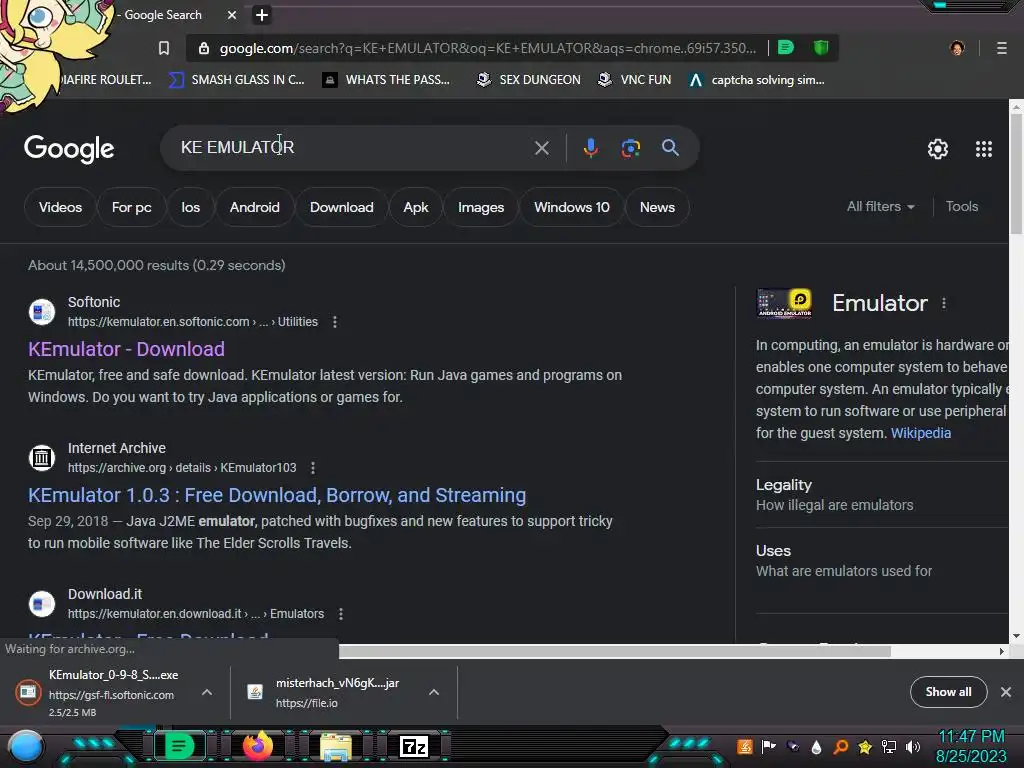Close the downloads bar
1024x768 pixels.
point(1006,692)
